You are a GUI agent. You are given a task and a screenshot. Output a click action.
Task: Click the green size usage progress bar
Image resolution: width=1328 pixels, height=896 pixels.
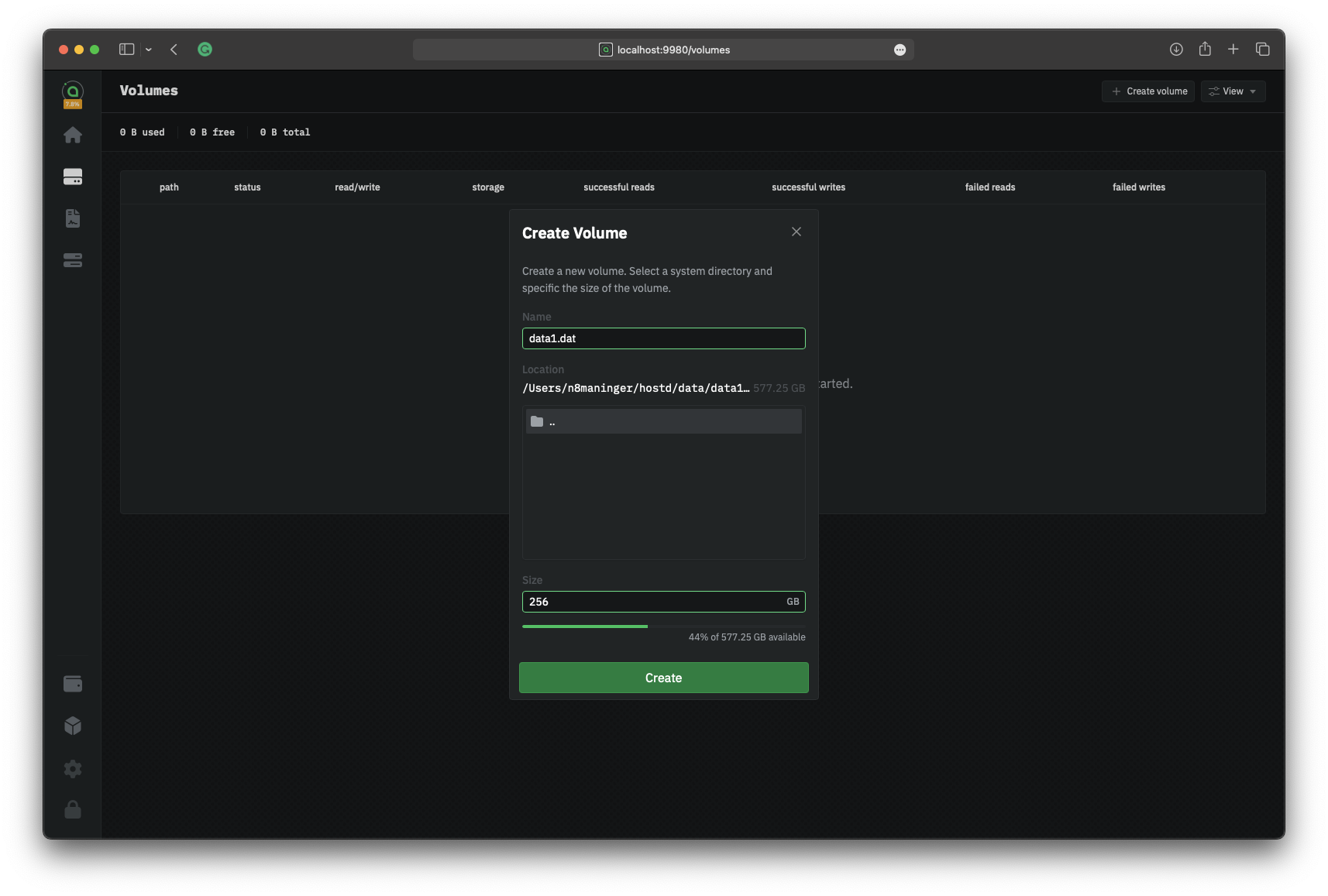(585, 626)
